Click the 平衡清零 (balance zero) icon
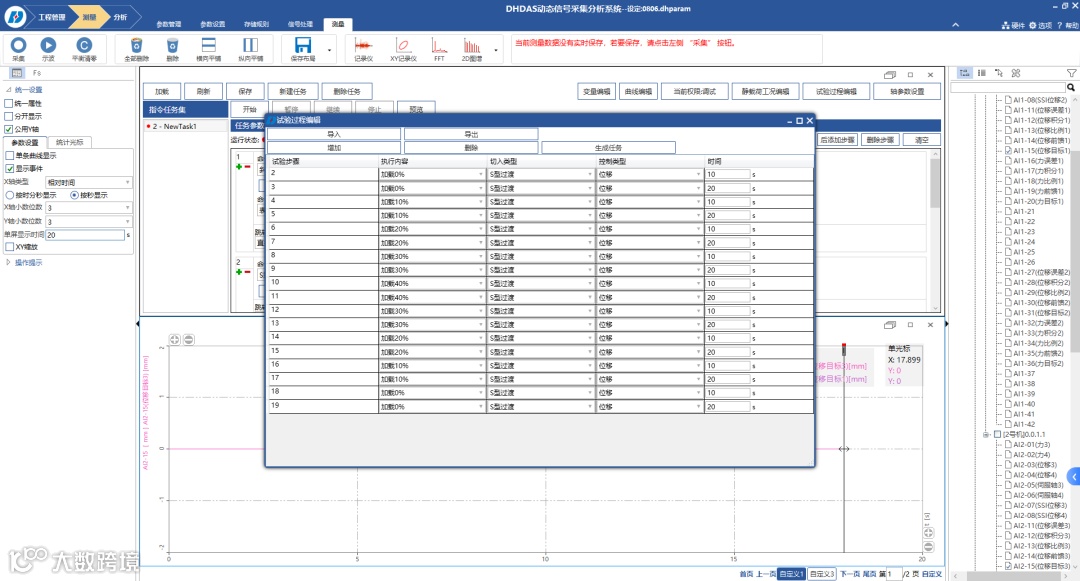This screenshot has width=1080, height=581. click(x=84, y=45)
